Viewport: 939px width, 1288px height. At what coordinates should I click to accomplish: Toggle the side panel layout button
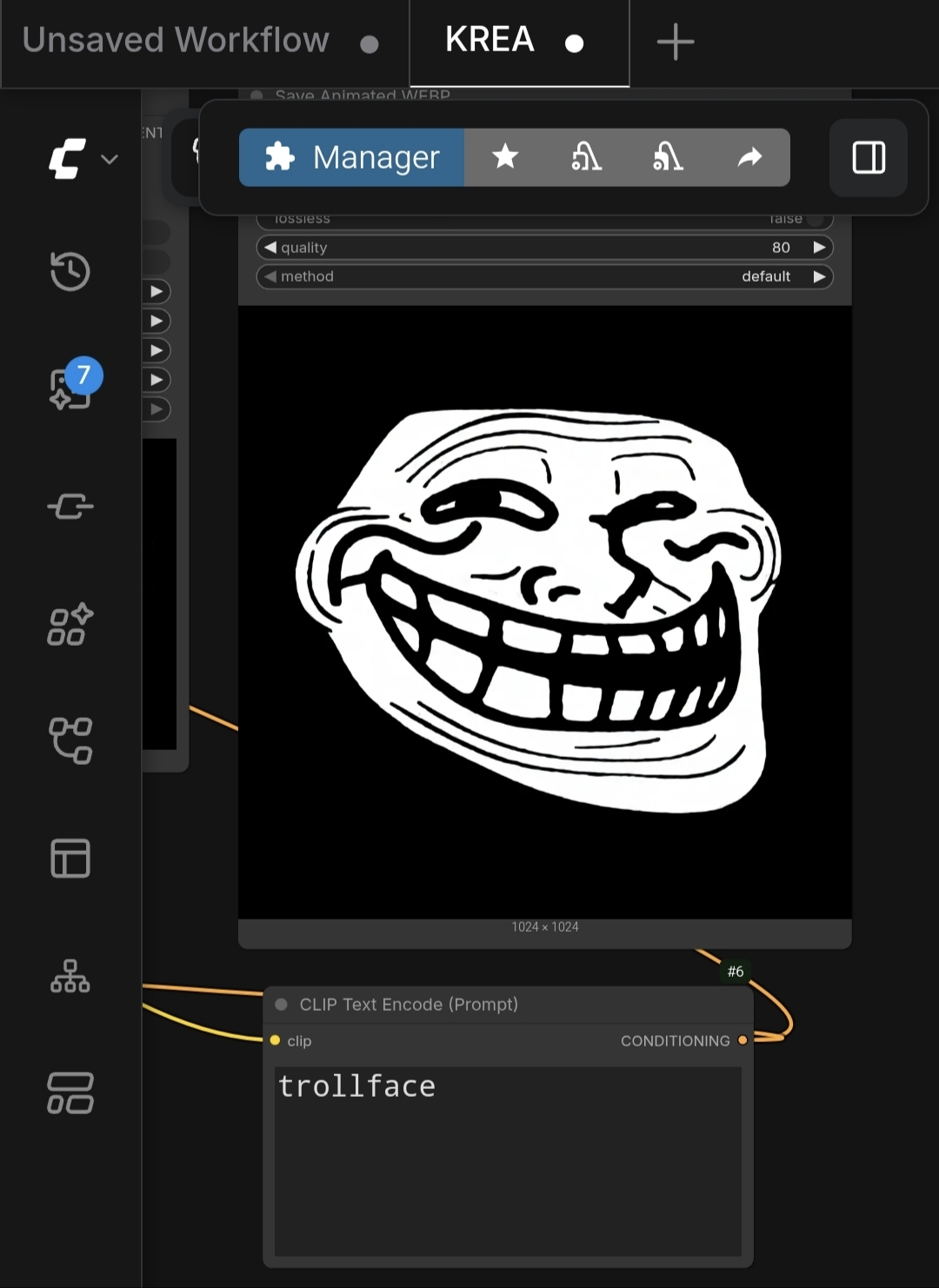coord(869,158)
